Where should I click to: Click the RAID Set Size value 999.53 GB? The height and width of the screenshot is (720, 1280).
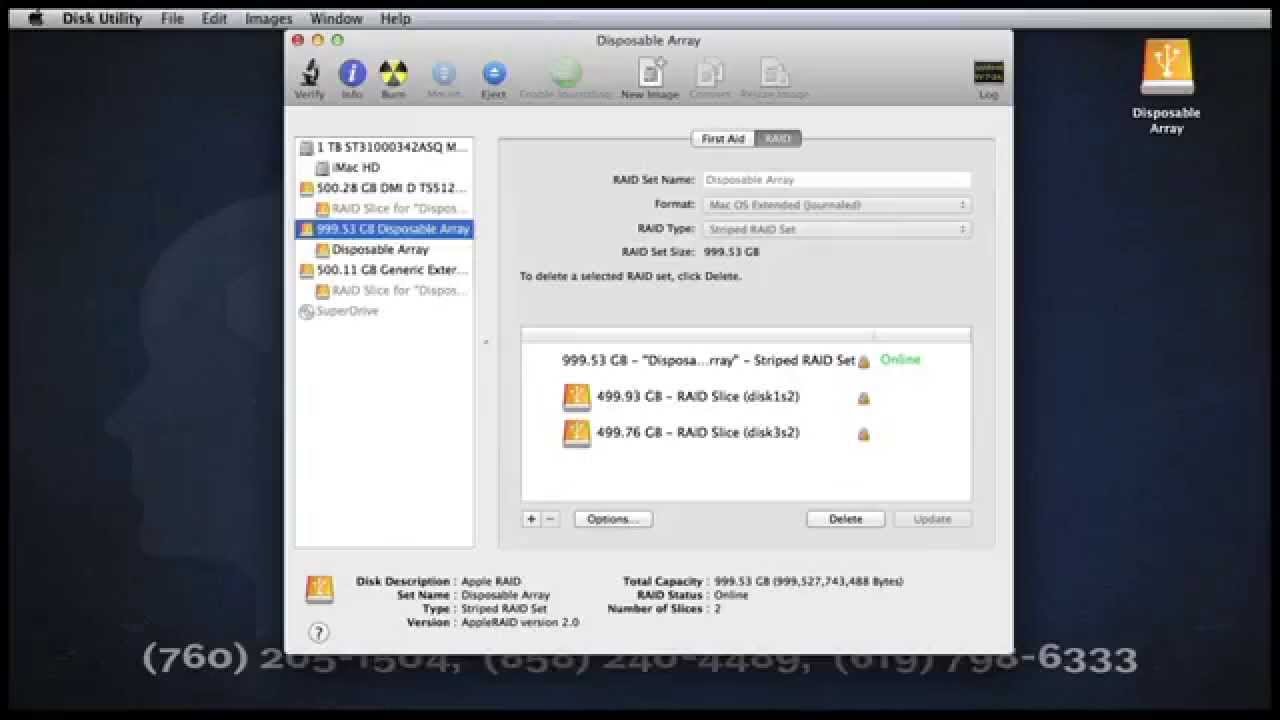coord(732,253)
